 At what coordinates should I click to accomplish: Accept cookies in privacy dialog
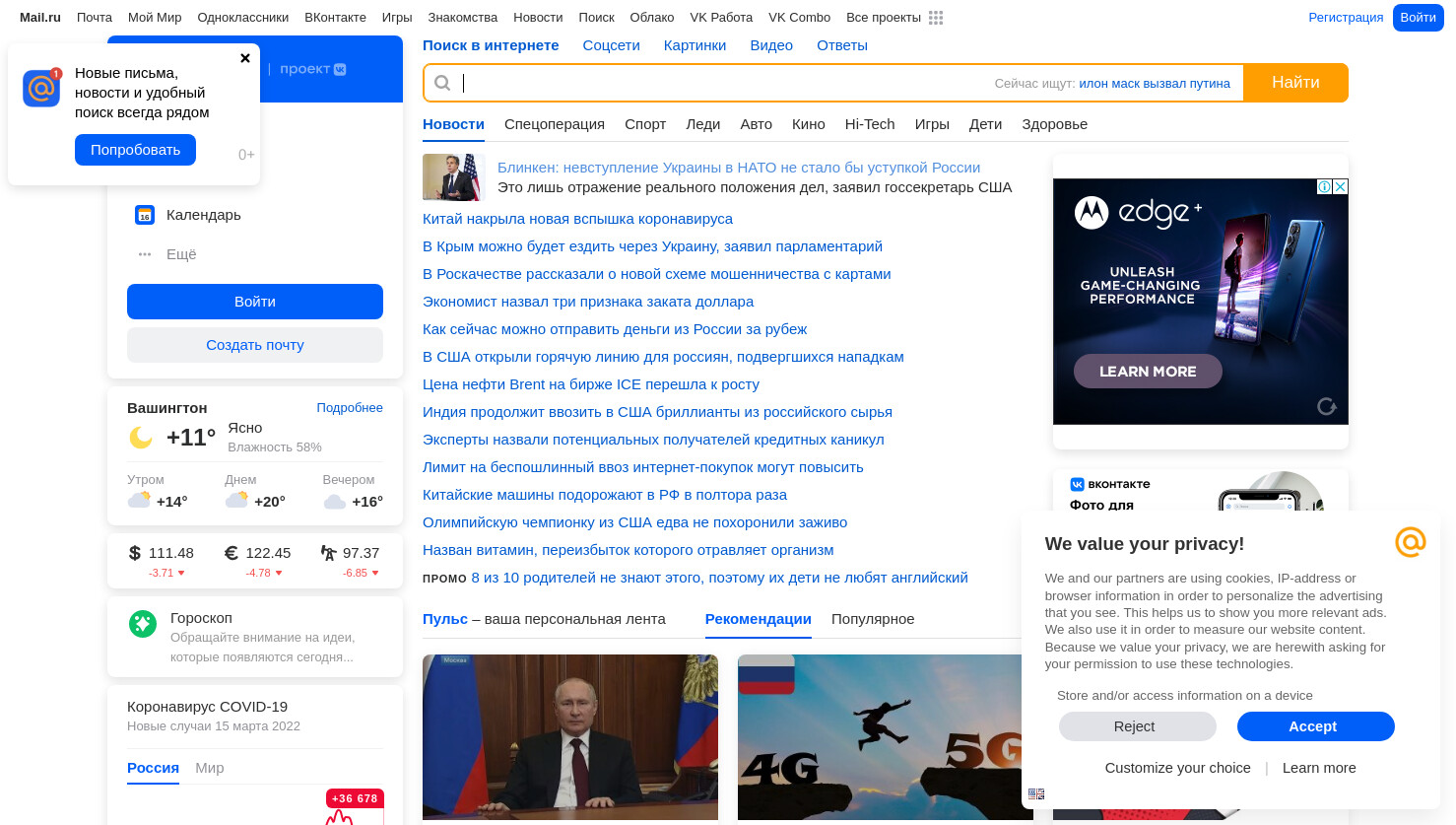point(1316,726)
